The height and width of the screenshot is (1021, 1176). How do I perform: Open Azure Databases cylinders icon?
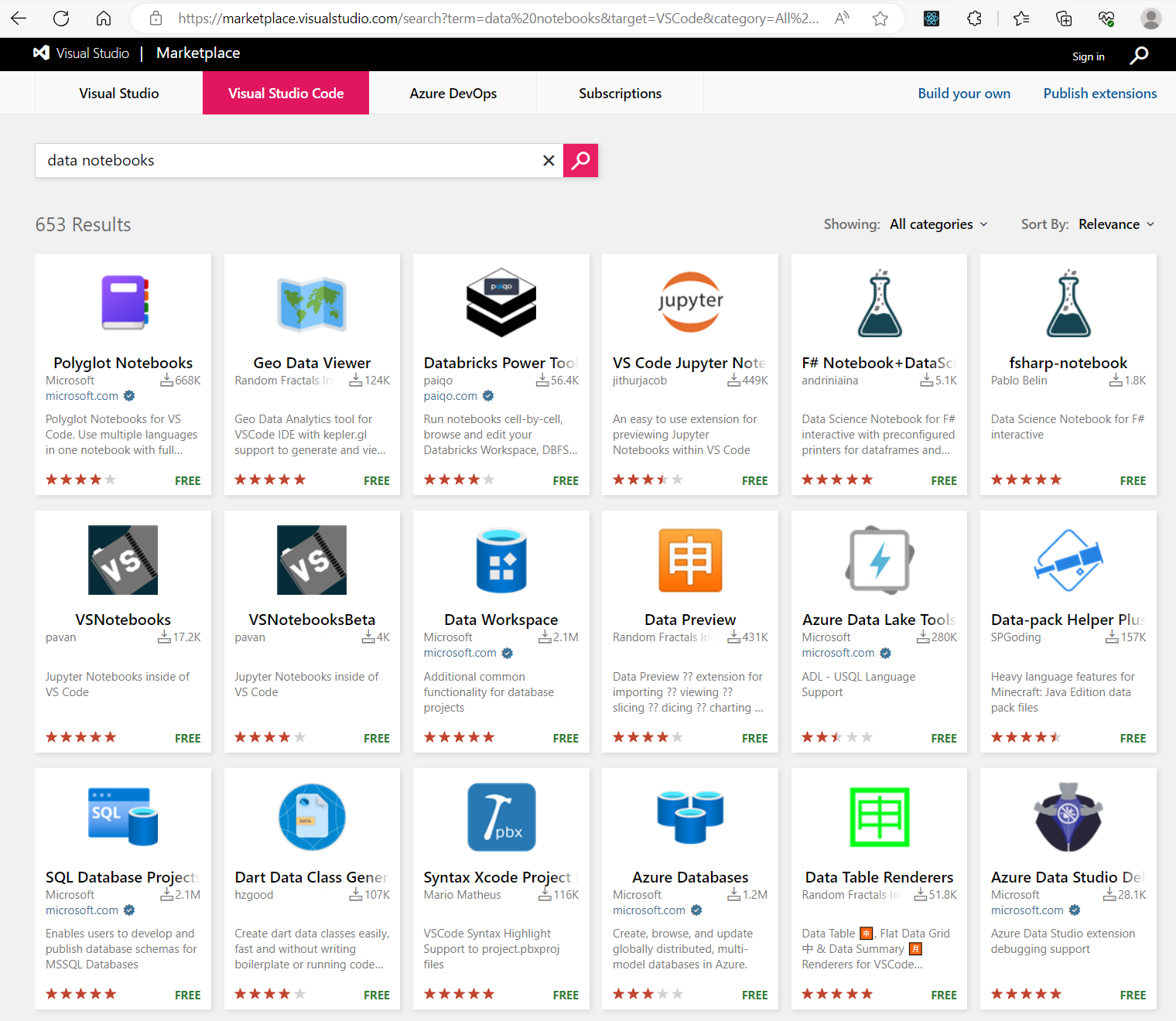(690, 817)
